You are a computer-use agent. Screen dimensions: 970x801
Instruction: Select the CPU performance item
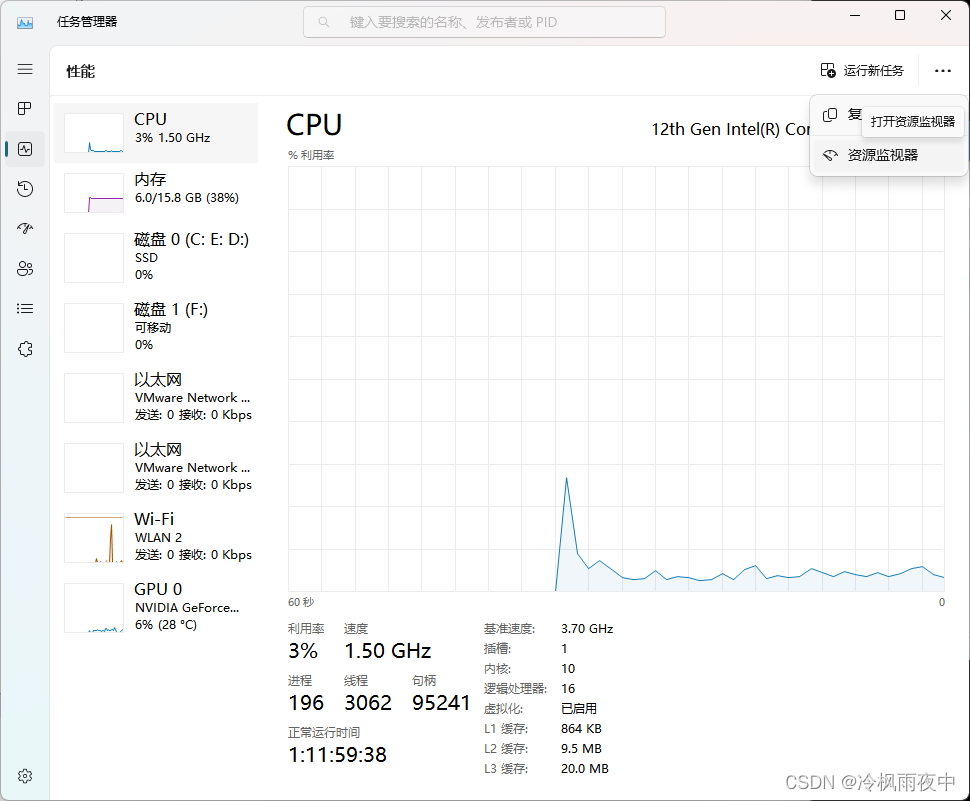pyautogui.click(x=156, y=133)
